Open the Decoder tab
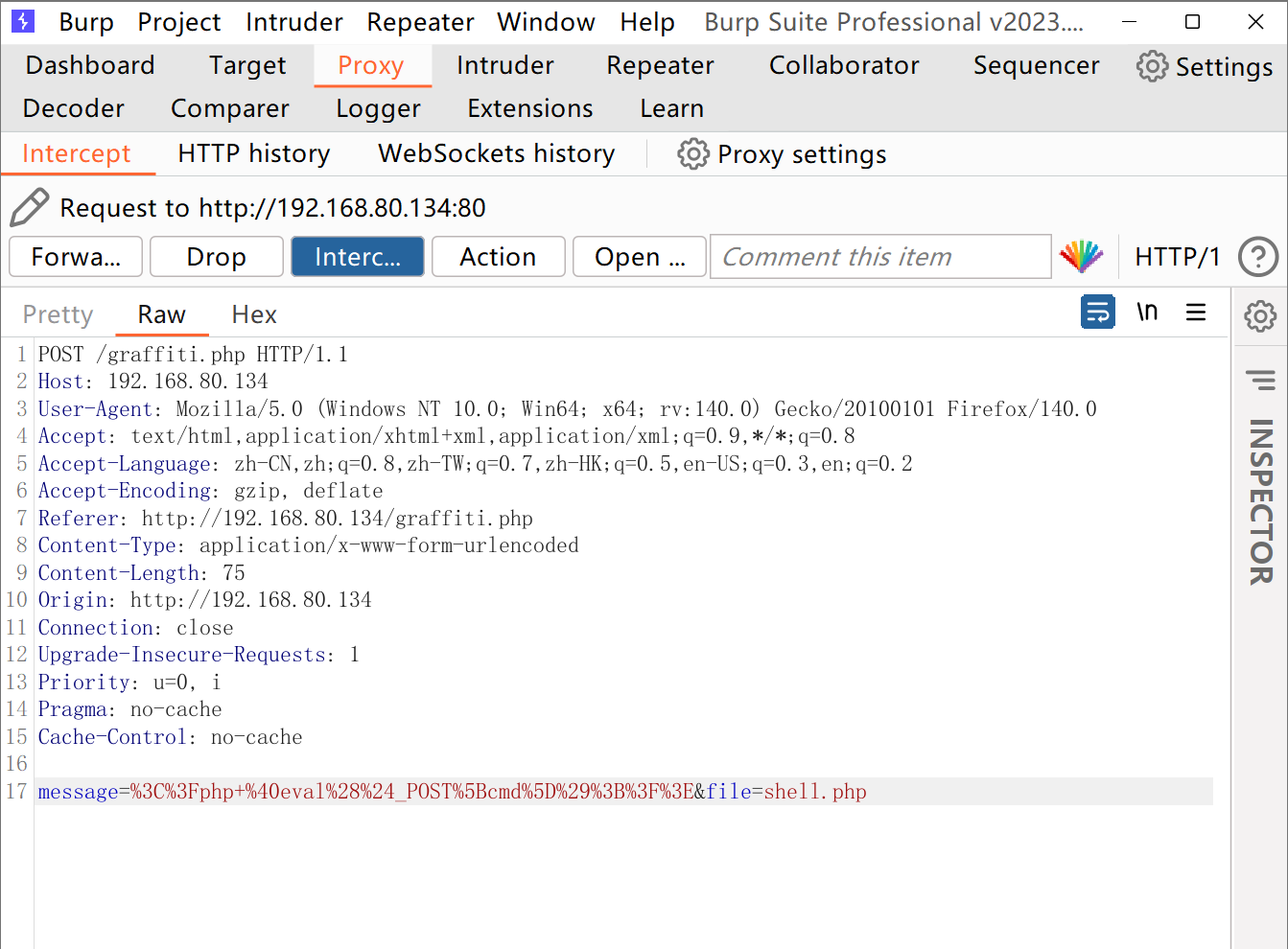 [74, 108]
